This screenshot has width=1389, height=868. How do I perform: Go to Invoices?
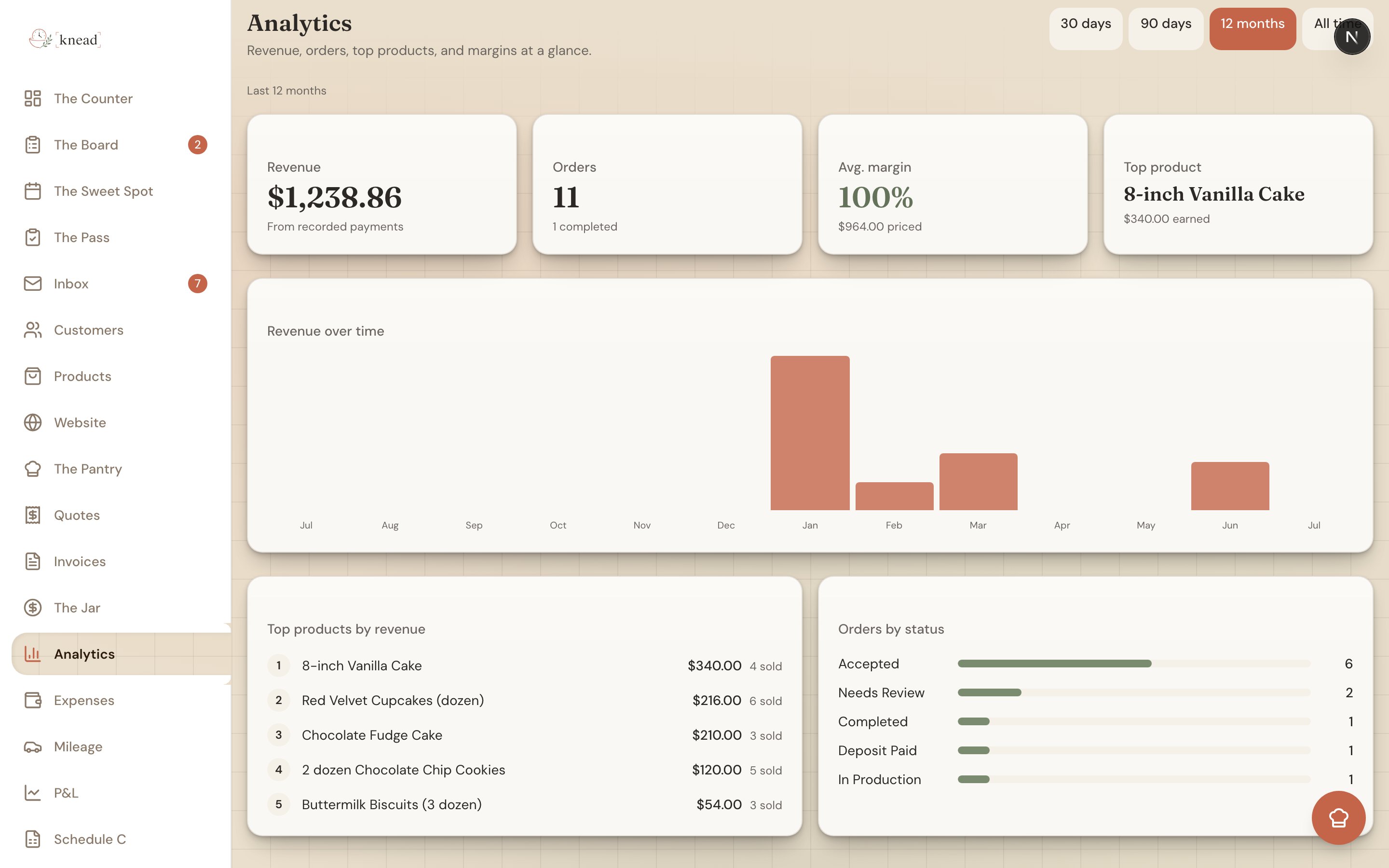coord(121,561)
